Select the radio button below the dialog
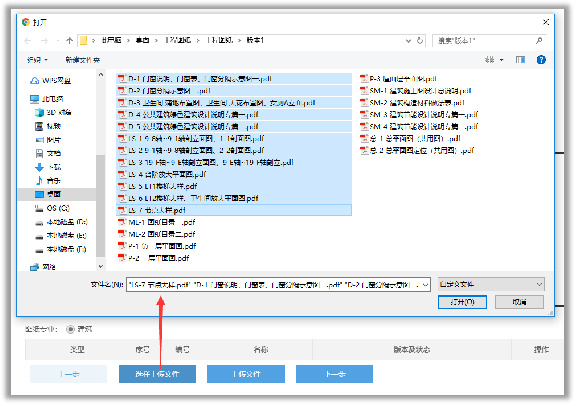This screenshot has height=406, width=576. 70,329
